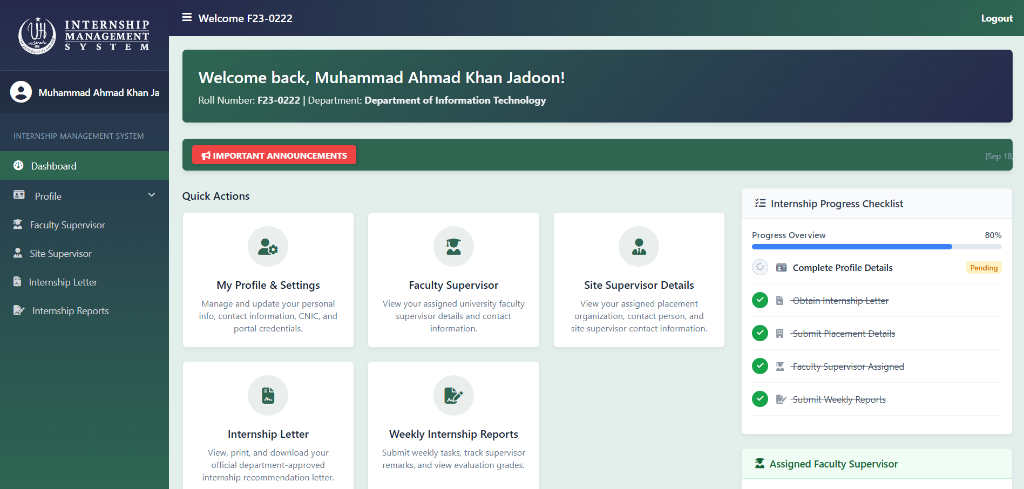
Task: Click the user name Muhammad Ahmad Khan in sidebar
Action: pyautogui.click(x=99, y=92)
